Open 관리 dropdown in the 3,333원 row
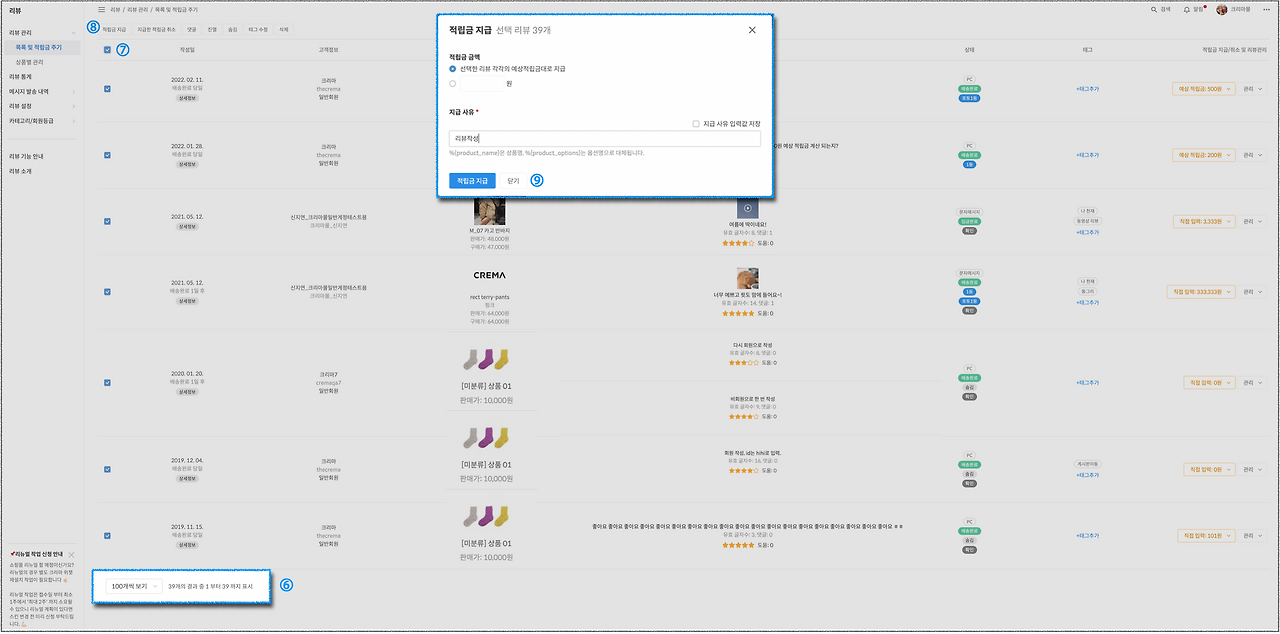This screenshot has width=1280, height=634. click(1253, 221)
